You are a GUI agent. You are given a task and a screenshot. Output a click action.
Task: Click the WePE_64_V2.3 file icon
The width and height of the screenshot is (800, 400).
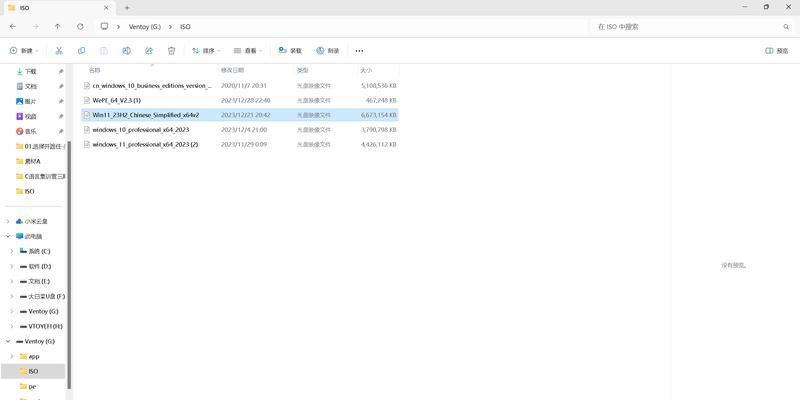(x=87, y=101)
